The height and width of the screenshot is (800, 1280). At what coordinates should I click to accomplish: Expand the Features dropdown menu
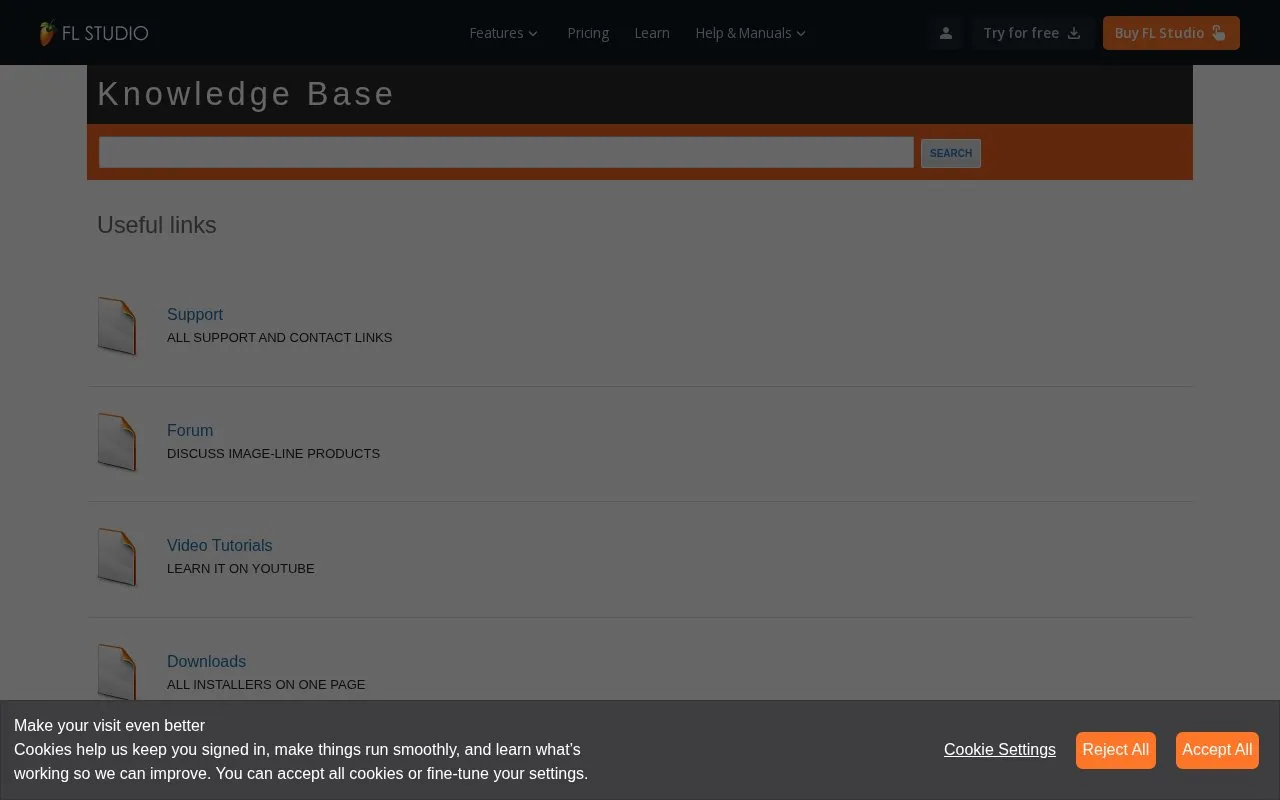(x=504, y=33)
